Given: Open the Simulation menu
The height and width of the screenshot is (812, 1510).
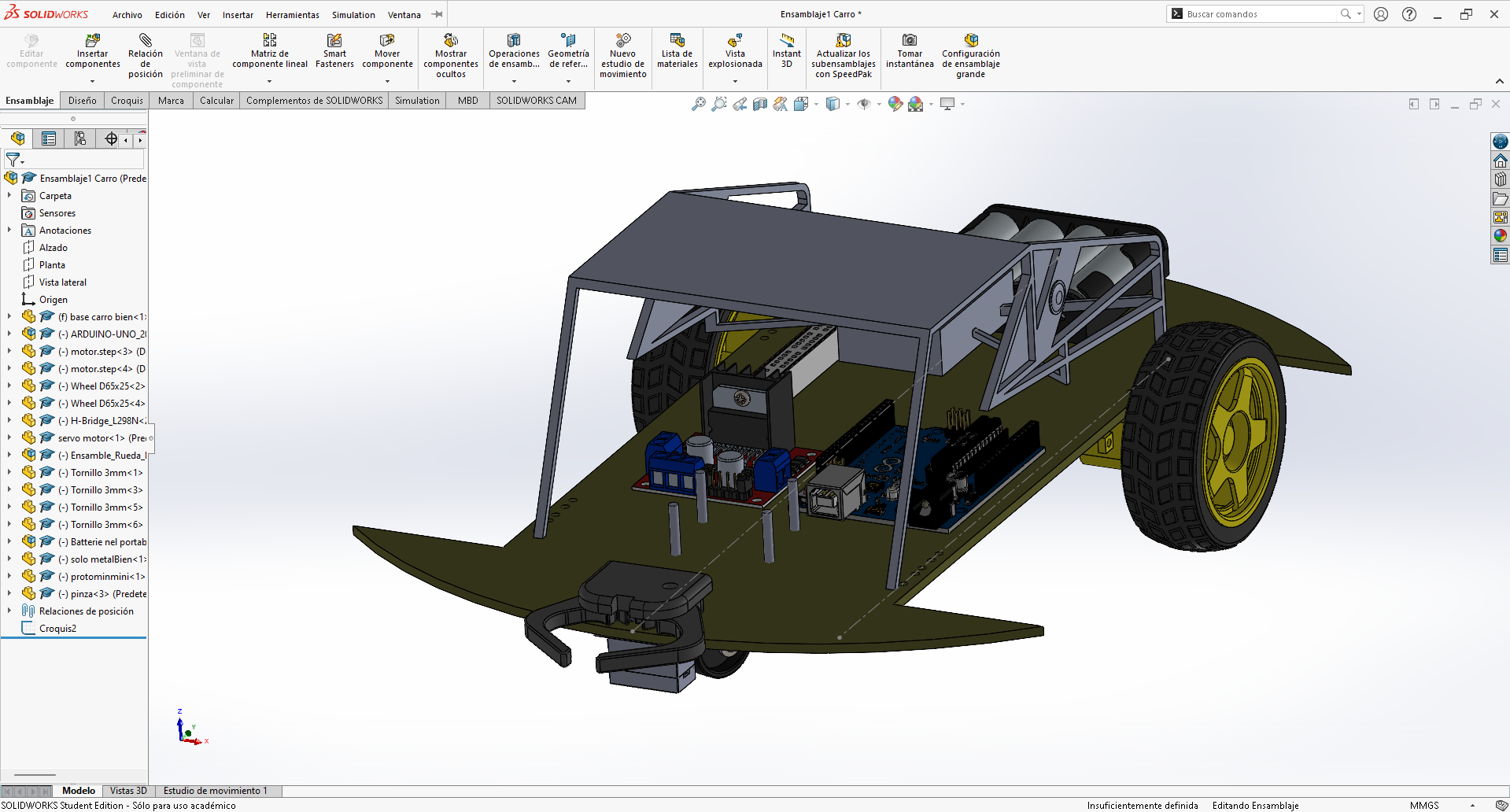Looking at the screenshot, I should point(353,14).
